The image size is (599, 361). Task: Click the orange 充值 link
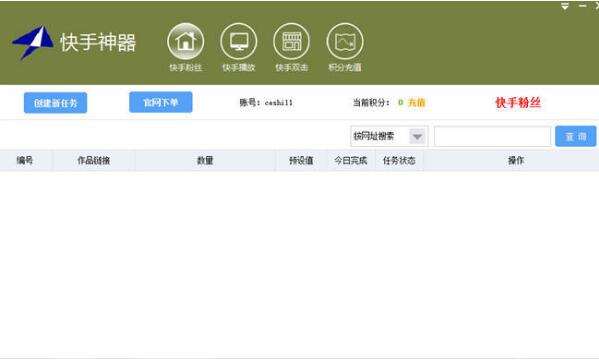pyautogui.click(x=416, y=102)
